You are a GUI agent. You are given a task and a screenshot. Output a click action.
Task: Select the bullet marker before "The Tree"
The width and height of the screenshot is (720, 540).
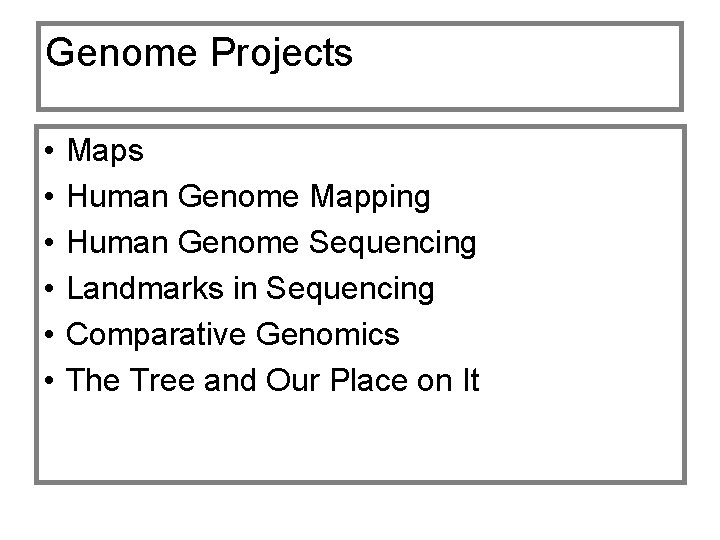(x=48, y=381)
